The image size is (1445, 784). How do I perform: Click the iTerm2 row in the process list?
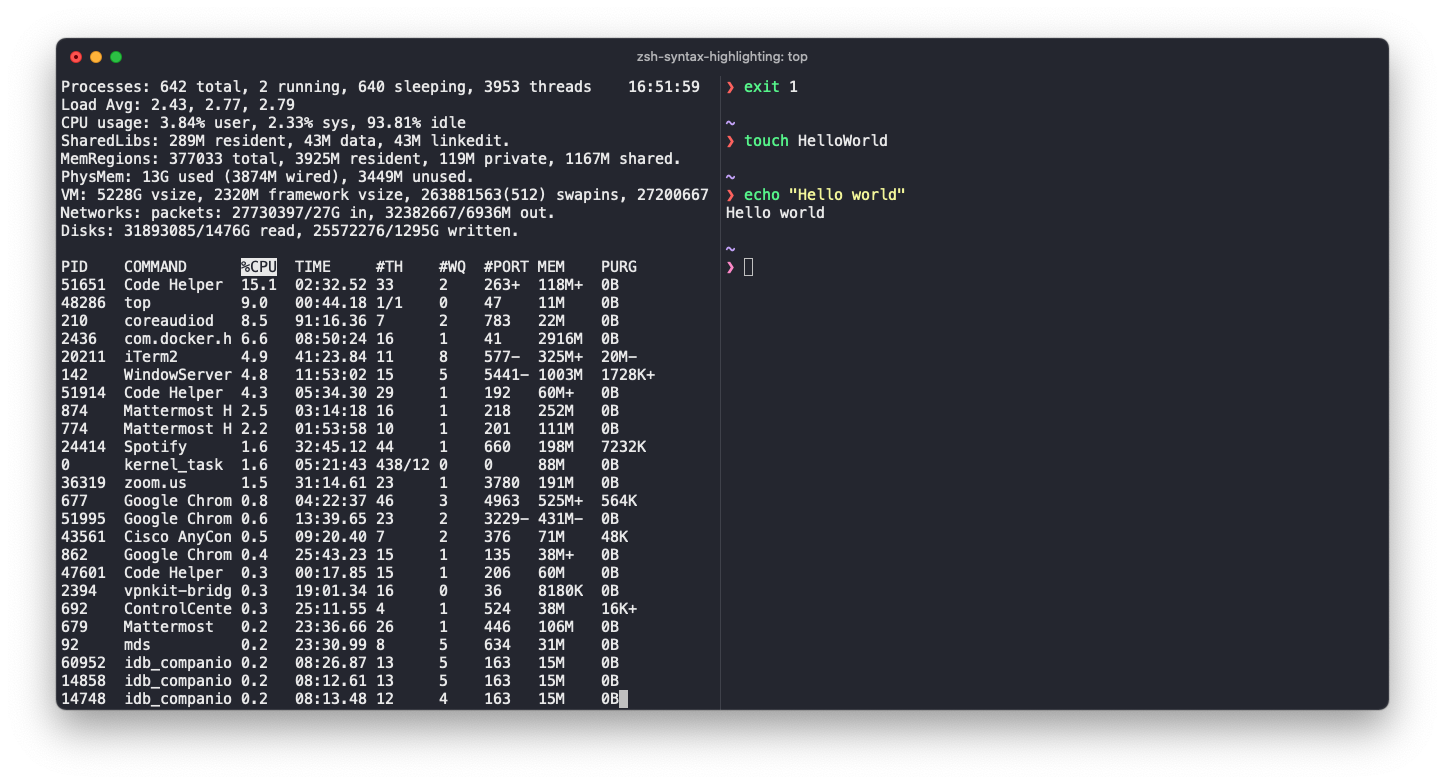coord(150,356)
